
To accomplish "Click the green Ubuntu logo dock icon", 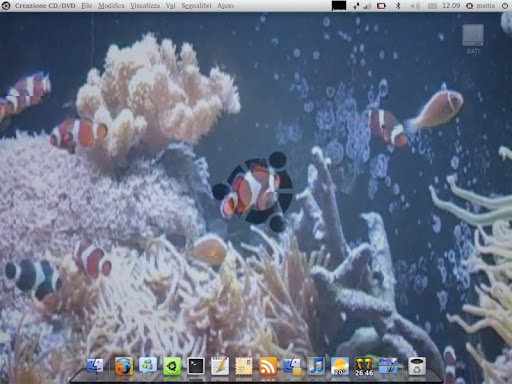I will [x=172, y=366].
